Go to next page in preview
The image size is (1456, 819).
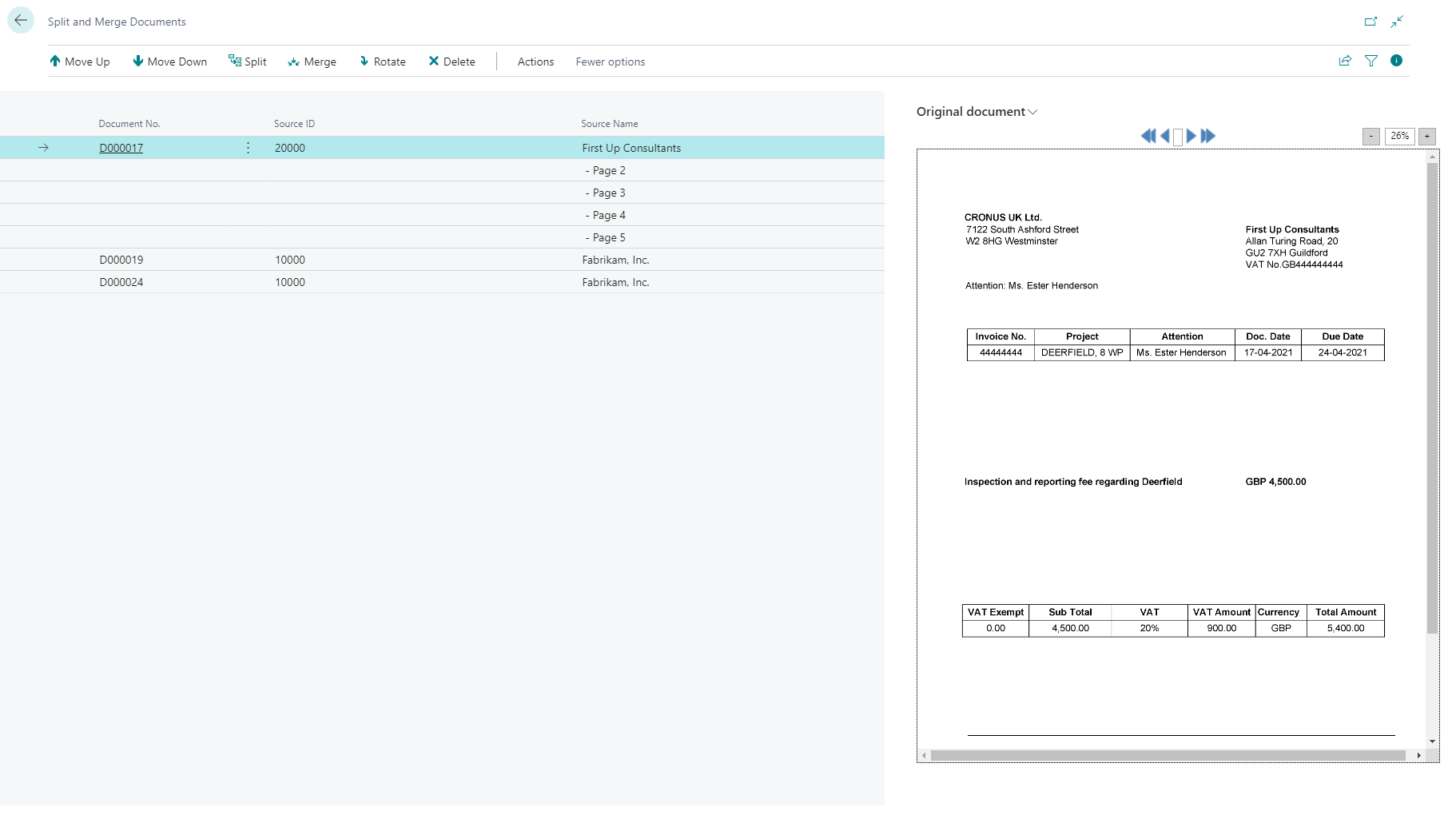[x=1191, y=136]
